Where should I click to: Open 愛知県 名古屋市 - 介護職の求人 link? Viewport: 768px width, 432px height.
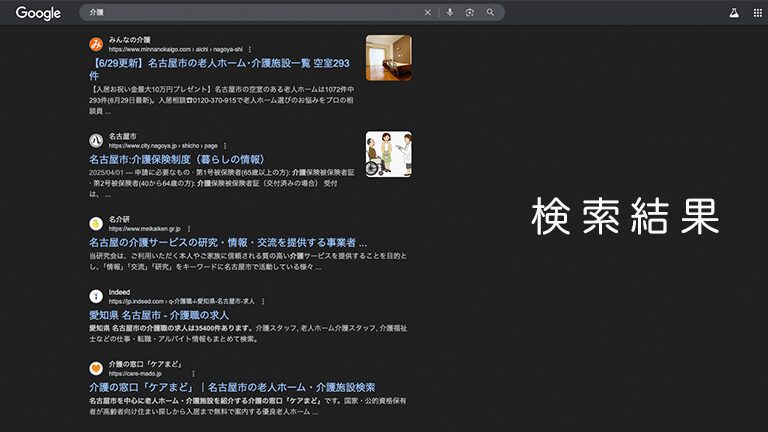(159, 315)
